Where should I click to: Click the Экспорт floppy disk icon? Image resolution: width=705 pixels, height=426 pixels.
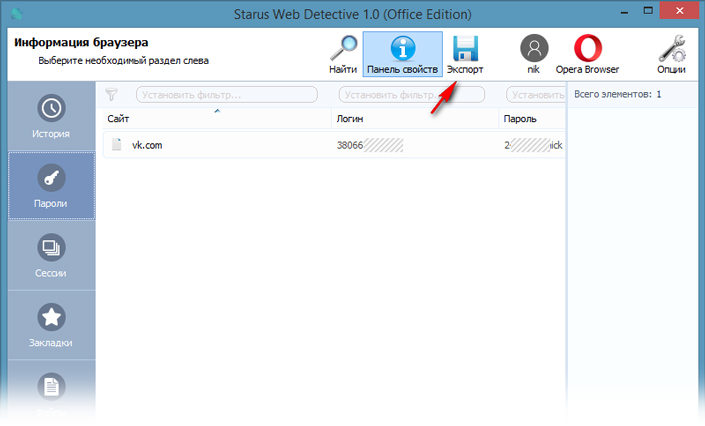465,49
